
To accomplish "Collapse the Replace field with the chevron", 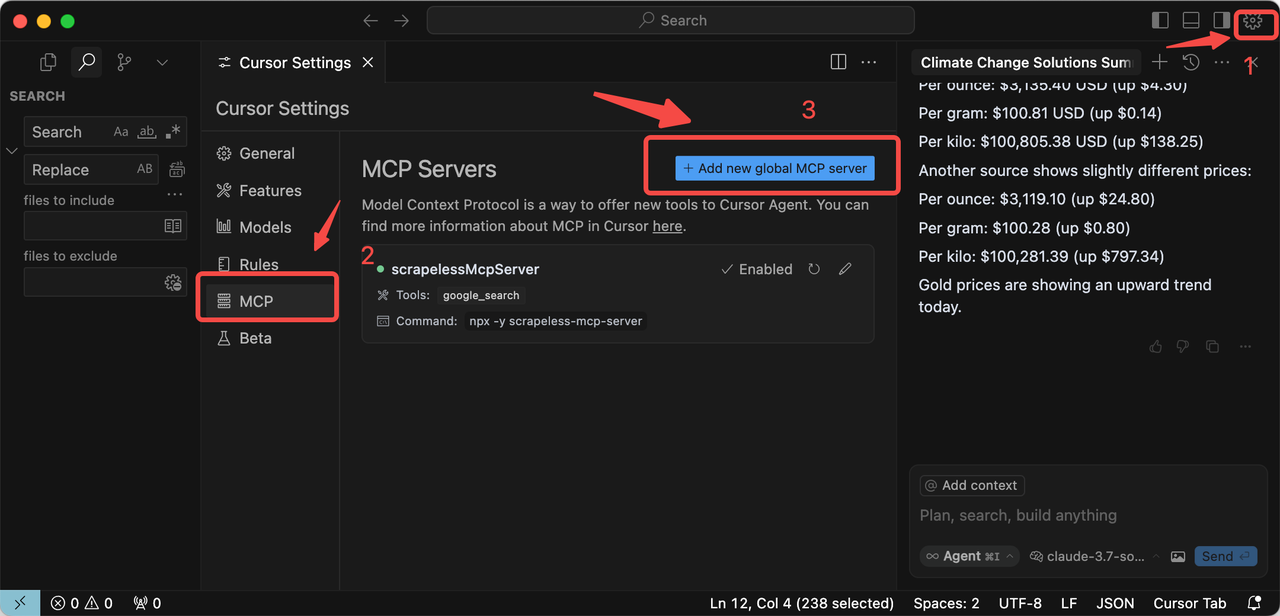I will click(10, 150).
